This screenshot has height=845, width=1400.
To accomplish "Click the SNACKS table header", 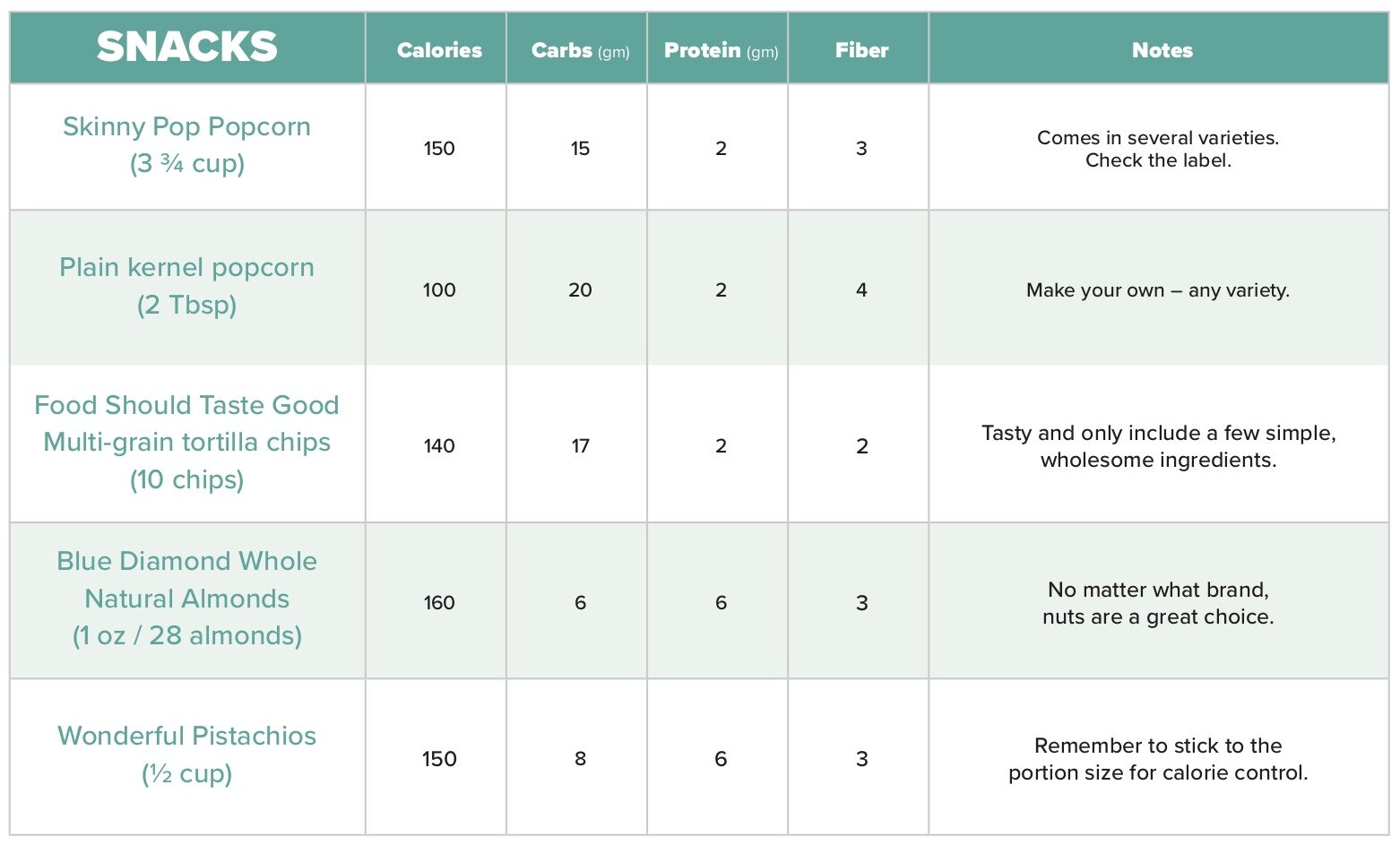I will click(186, 47).
